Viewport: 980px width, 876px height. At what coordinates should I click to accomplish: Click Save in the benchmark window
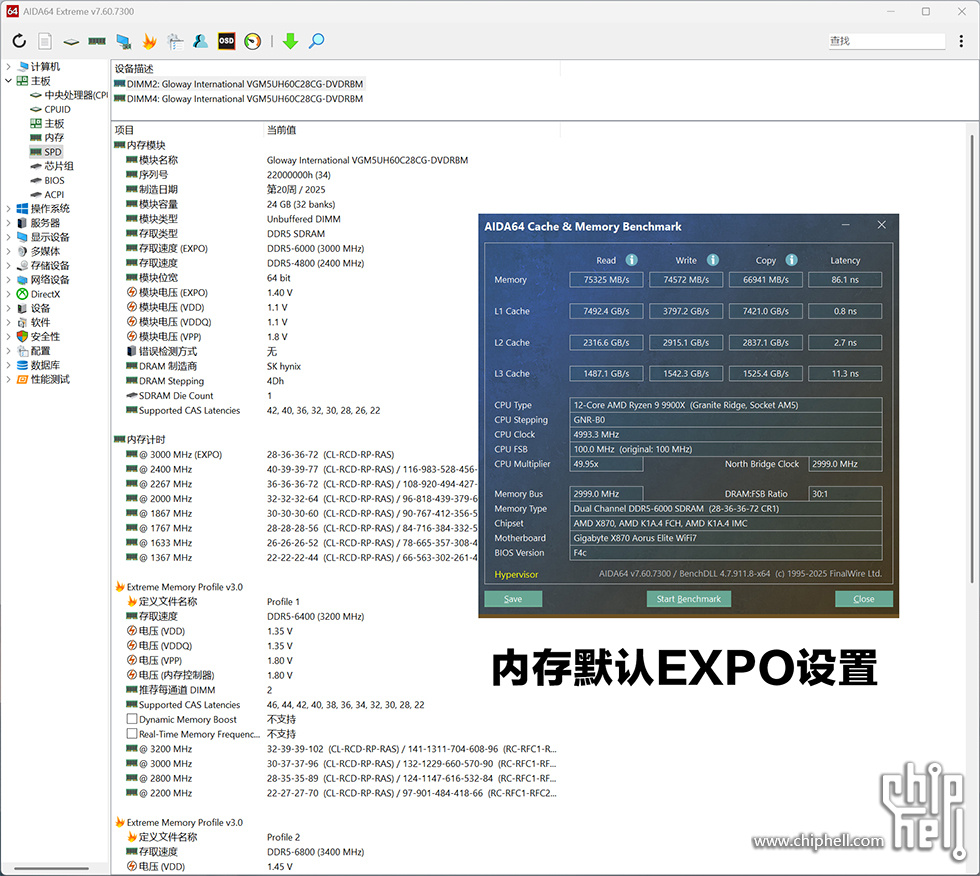point(513,599)
